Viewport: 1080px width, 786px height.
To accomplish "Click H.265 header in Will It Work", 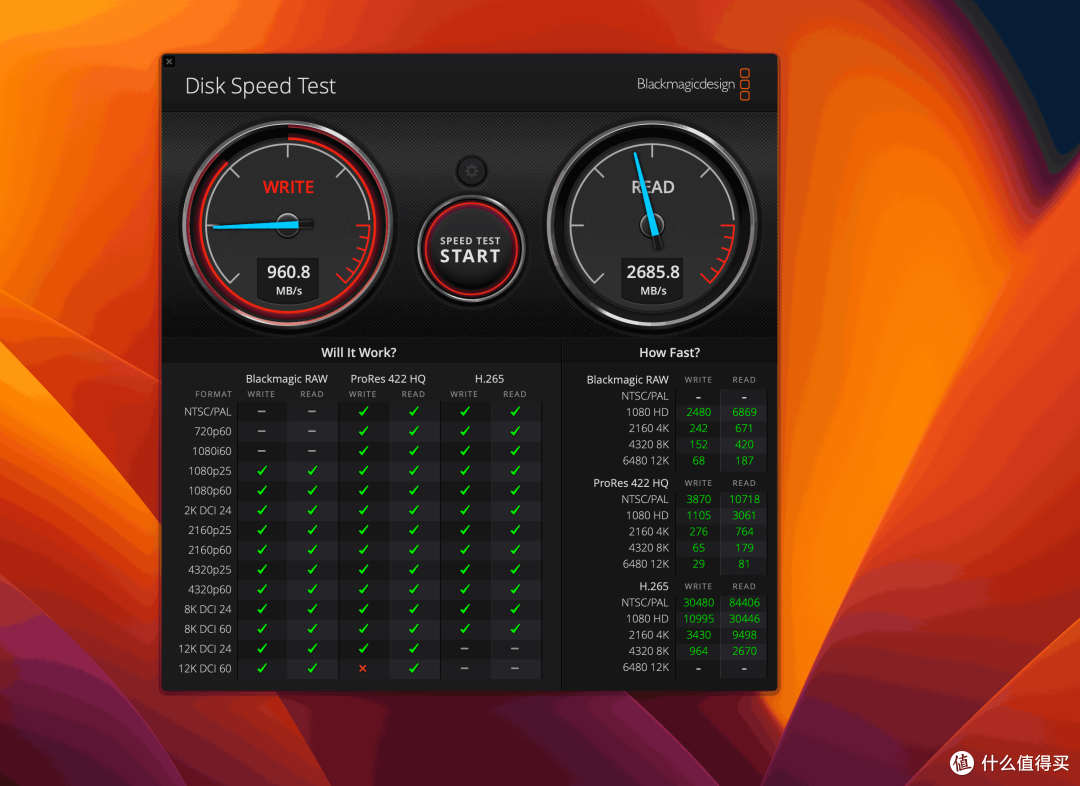I will (x=489, y=379).
